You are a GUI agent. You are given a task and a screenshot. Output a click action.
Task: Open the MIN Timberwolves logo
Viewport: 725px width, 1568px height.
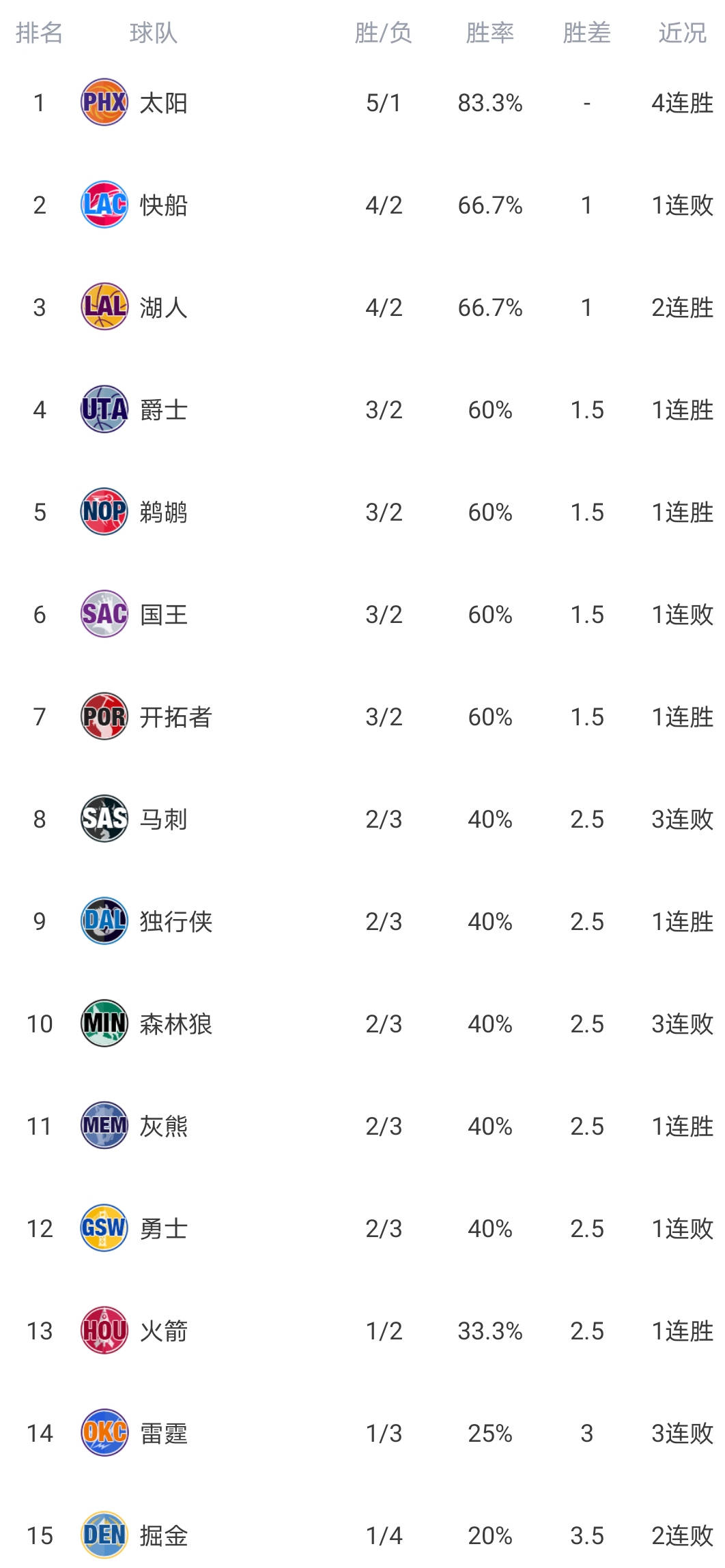(104, 1023)
